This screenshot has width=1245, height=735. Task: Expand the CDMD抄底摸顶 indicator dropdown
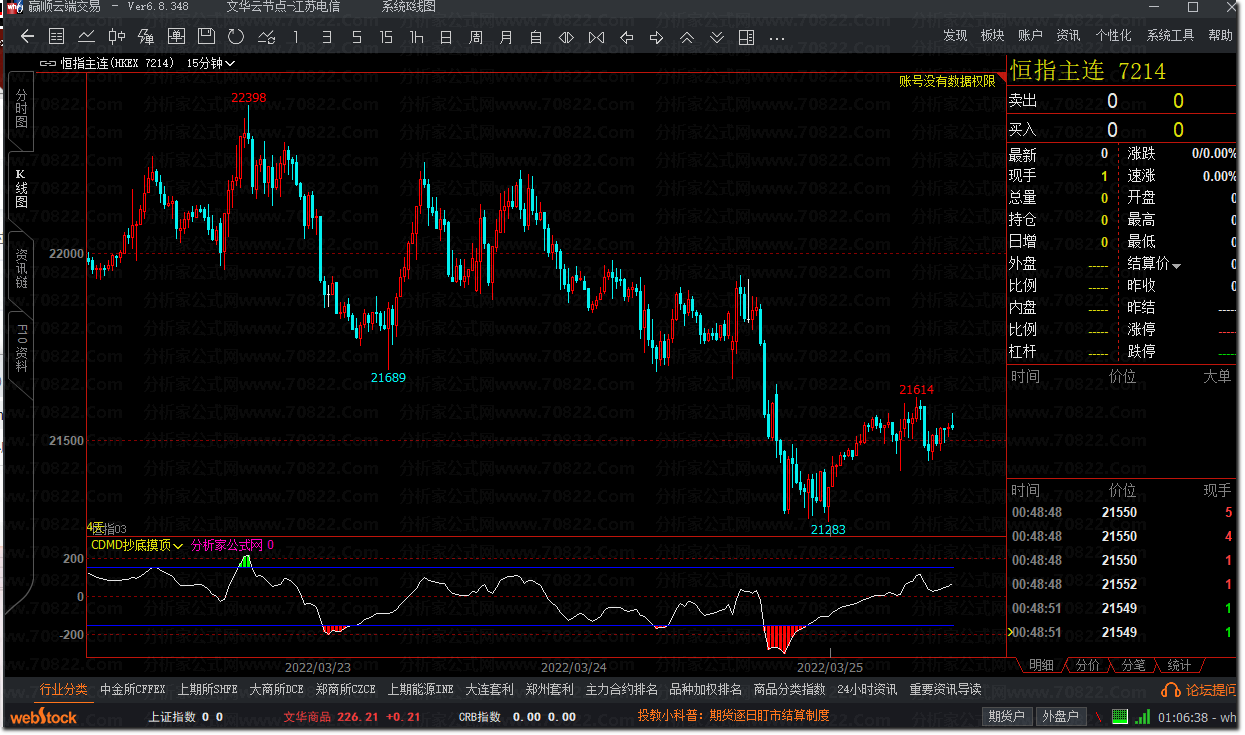coord(178,546)
